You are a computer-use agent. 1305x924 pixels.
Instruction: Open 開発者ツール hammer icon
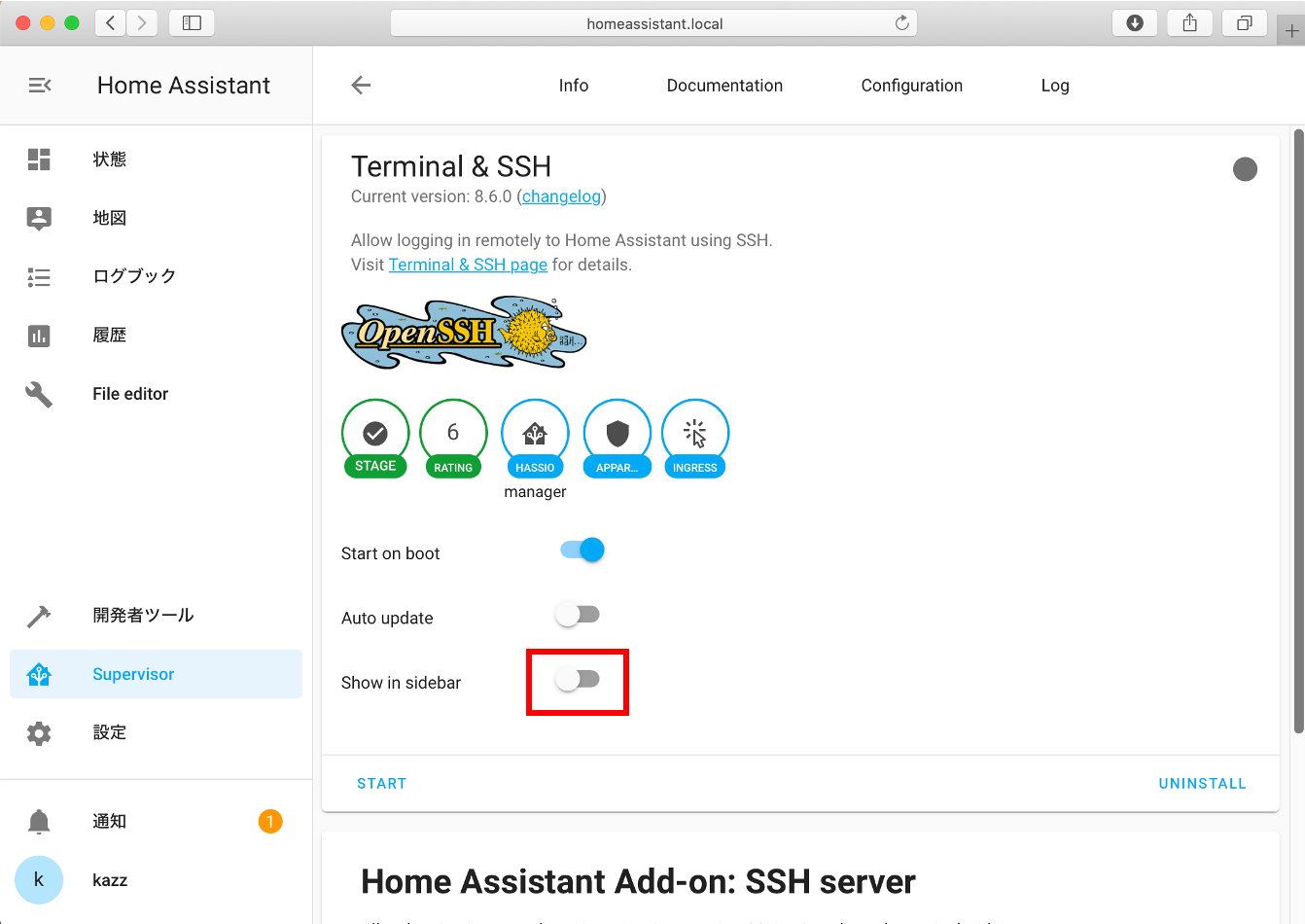(x=39, y=616)
